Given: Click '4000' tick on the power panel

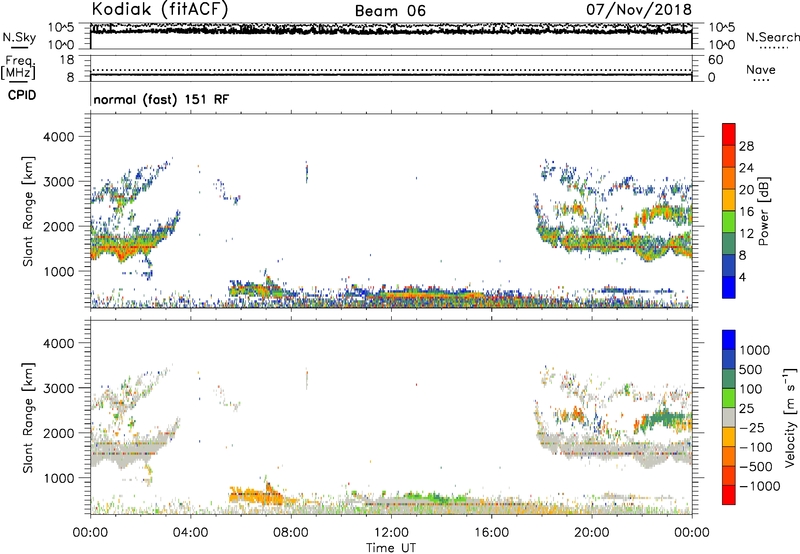Looking at the screenshot, I should coord(58,137).
